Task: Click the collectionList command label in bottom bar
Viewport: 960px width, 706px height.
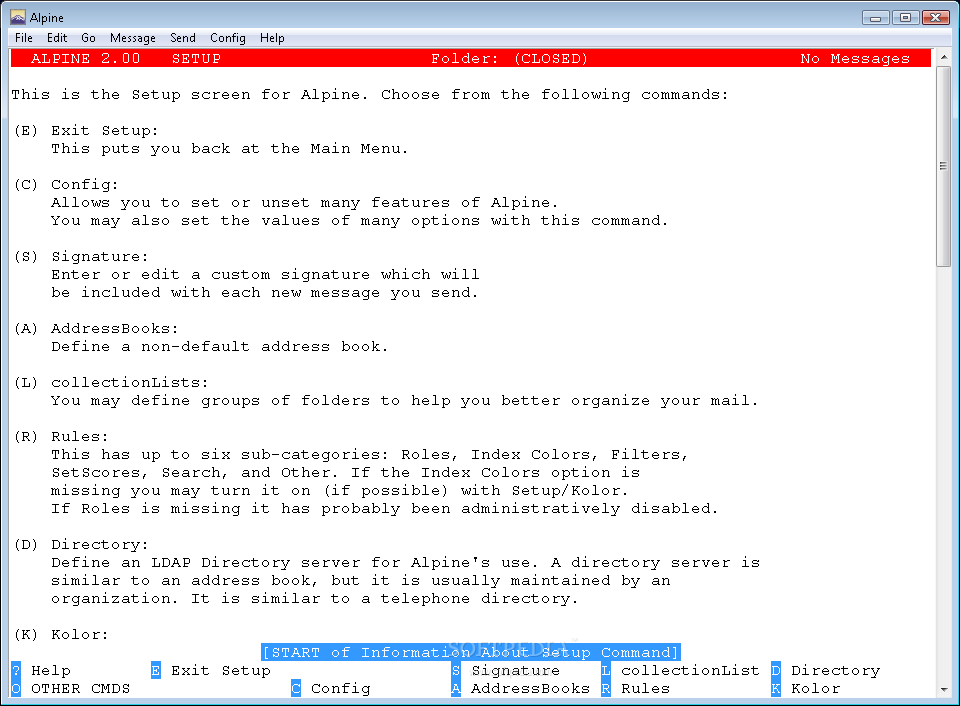Action: tap(690, 670)
